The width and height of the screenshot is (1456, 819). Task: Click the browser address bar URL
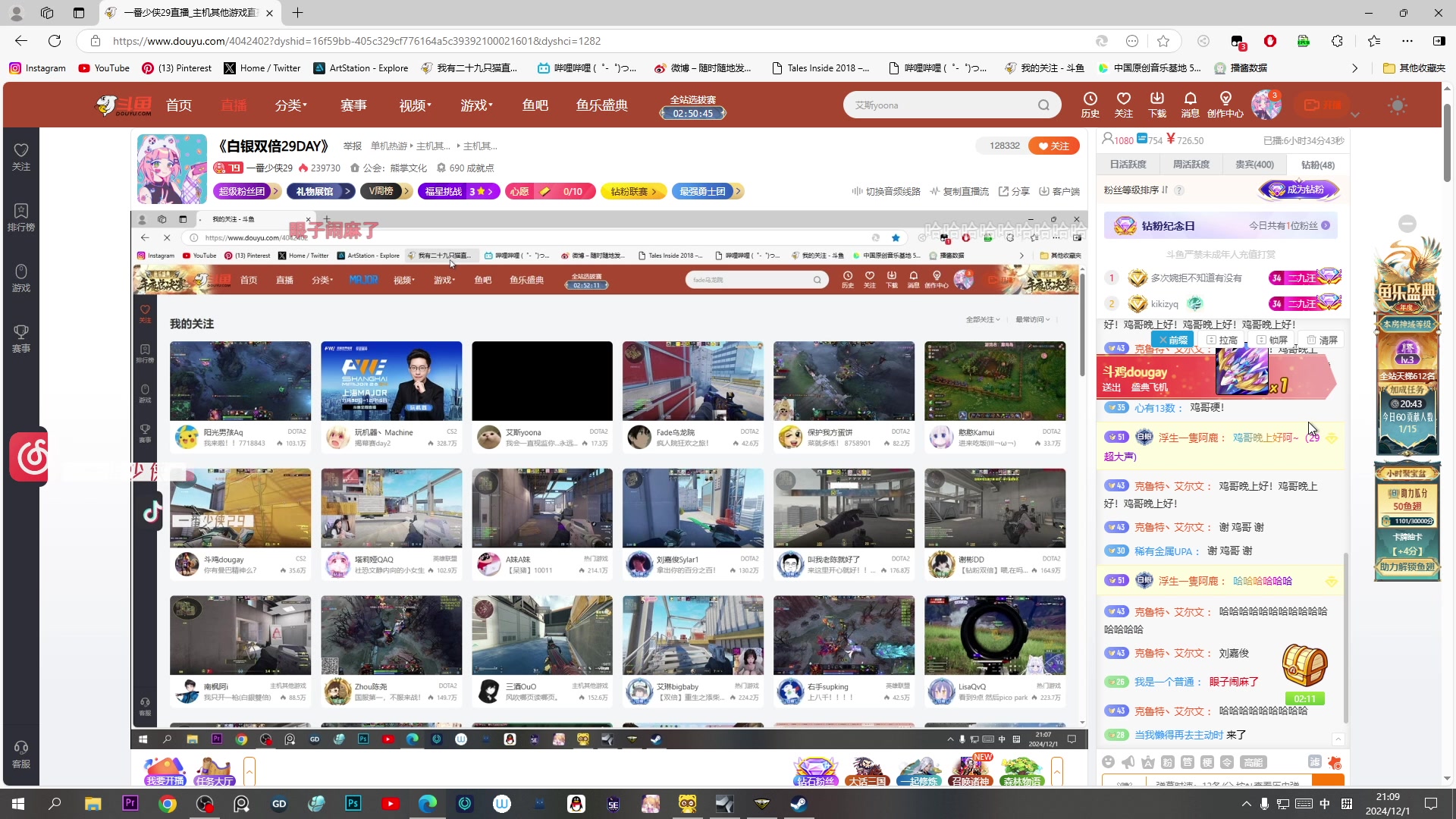point(356,41)
